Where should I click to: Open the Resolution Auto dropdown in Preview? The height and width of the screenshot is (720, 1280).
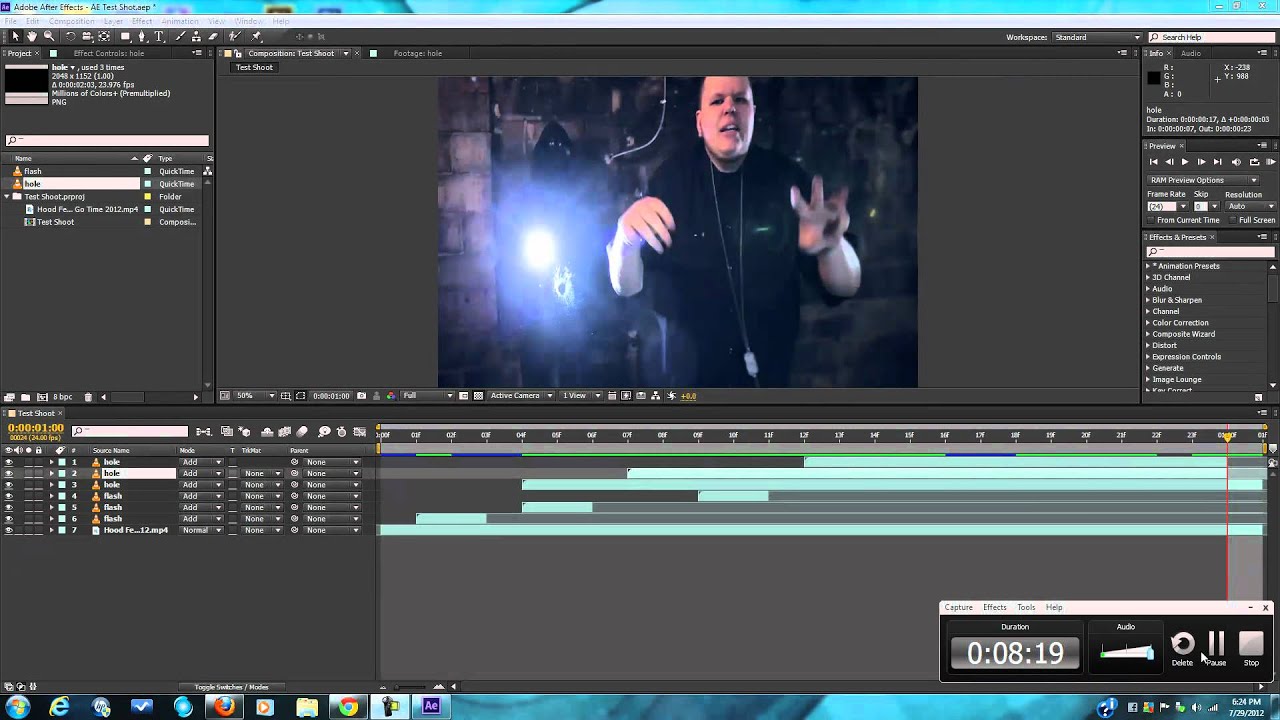(x=1251, y=206)
